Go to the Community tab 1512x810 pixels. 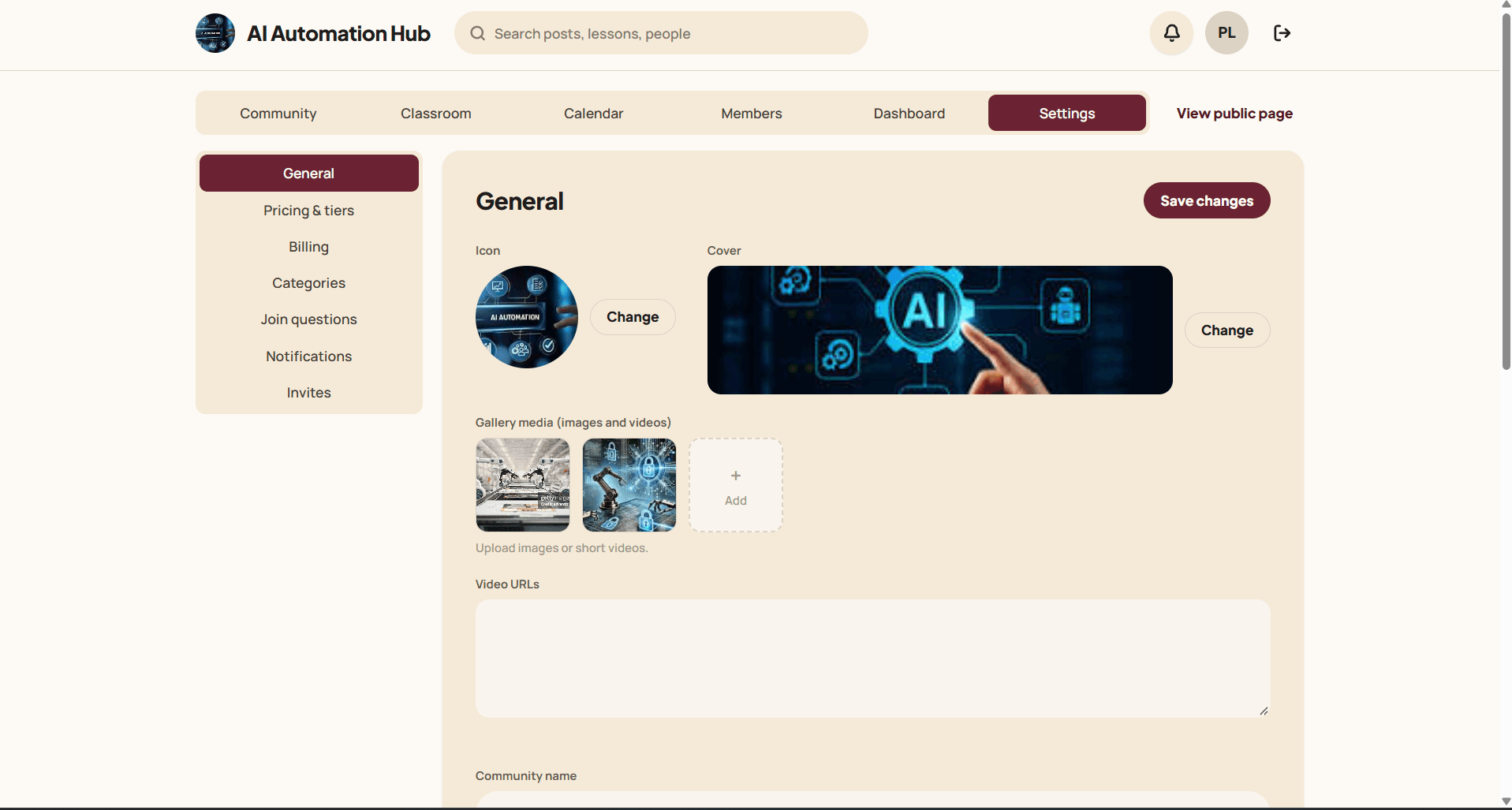pyautogui.click(x=278, y=113)
